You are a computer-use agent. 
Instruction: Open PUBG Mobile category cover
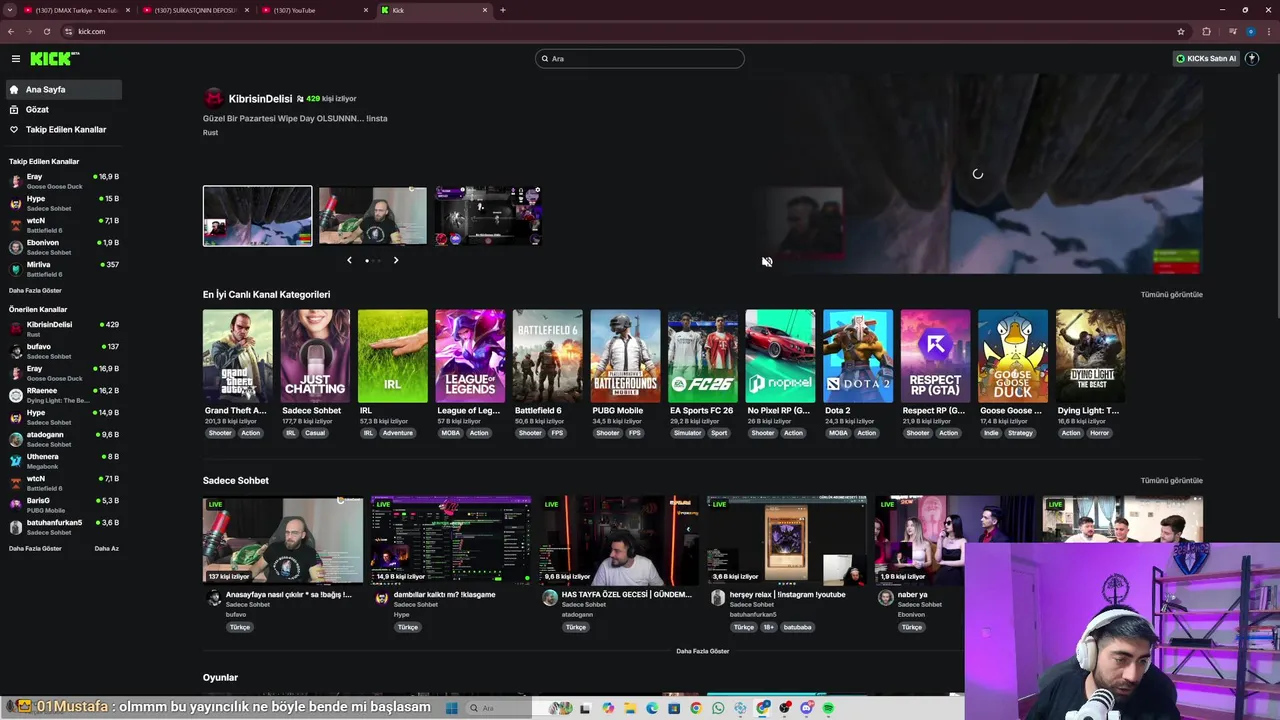625,356
